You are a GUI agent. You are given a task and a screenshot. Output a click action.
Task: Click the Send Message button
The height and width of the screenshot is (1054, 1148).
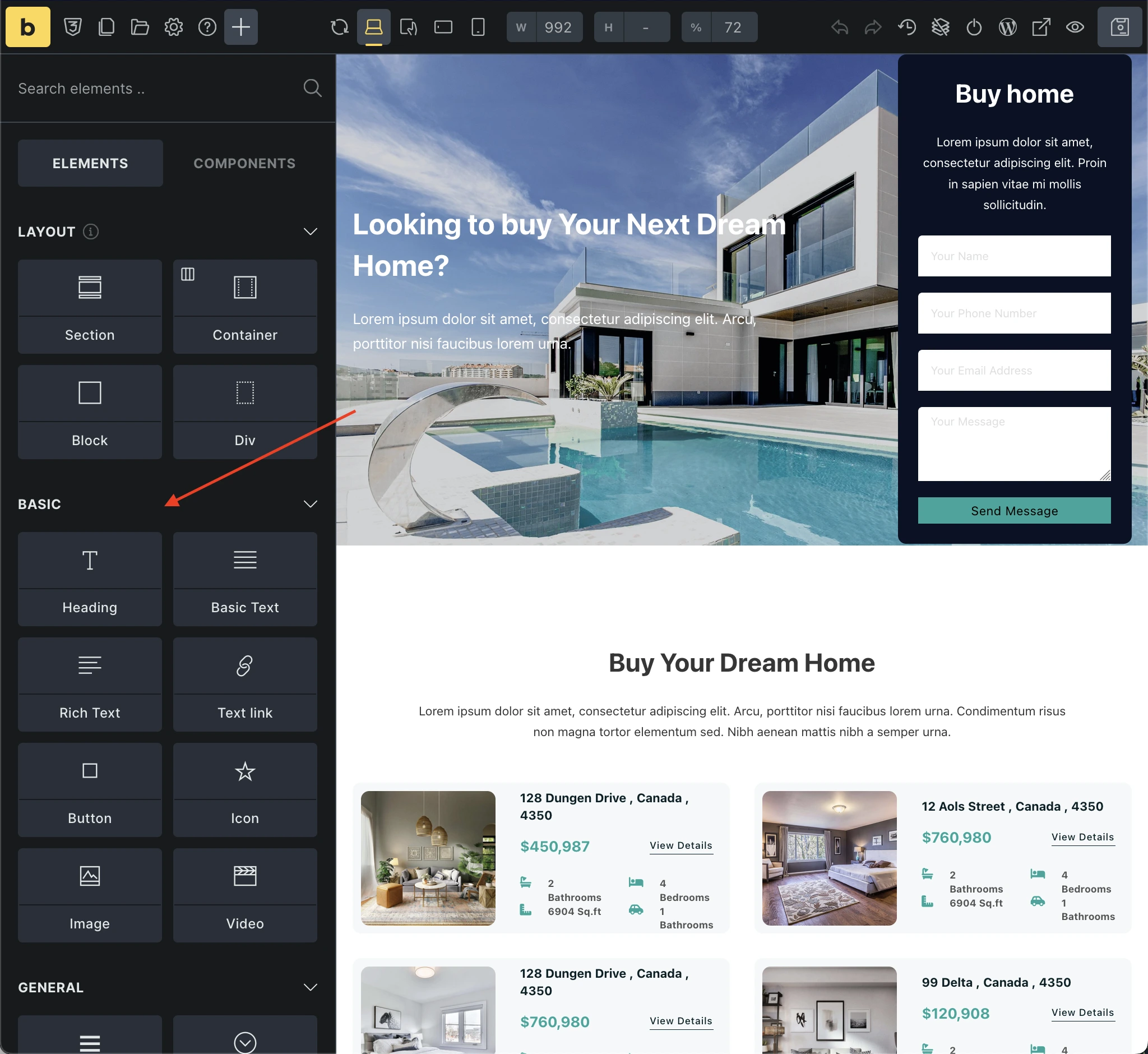pyautogui.click(x=1014, y=510)
